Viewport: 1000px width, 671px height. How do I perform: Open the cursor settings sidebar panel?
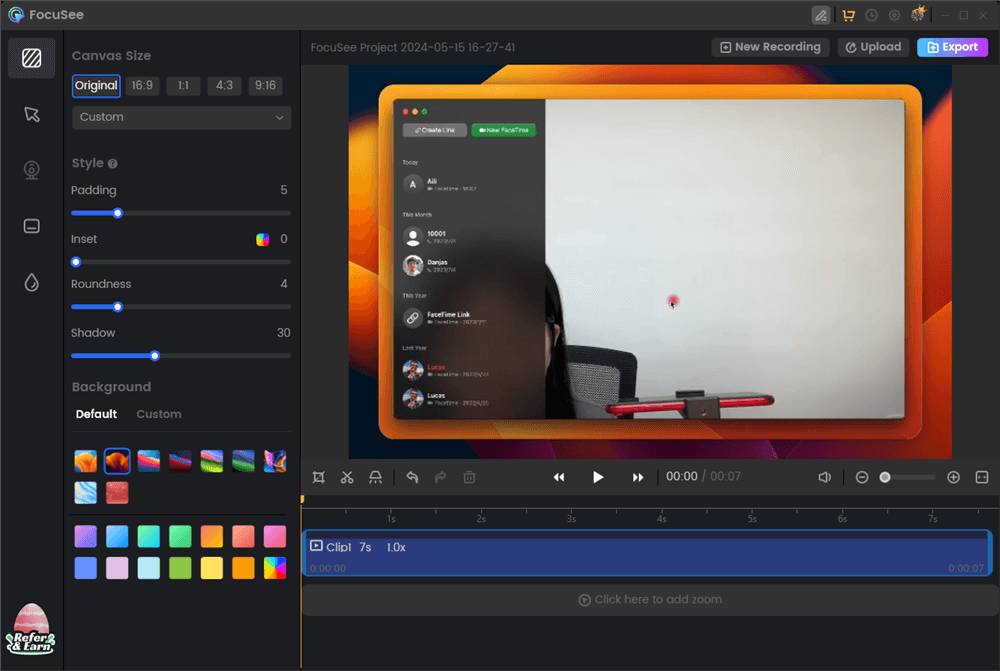point(31,114)
